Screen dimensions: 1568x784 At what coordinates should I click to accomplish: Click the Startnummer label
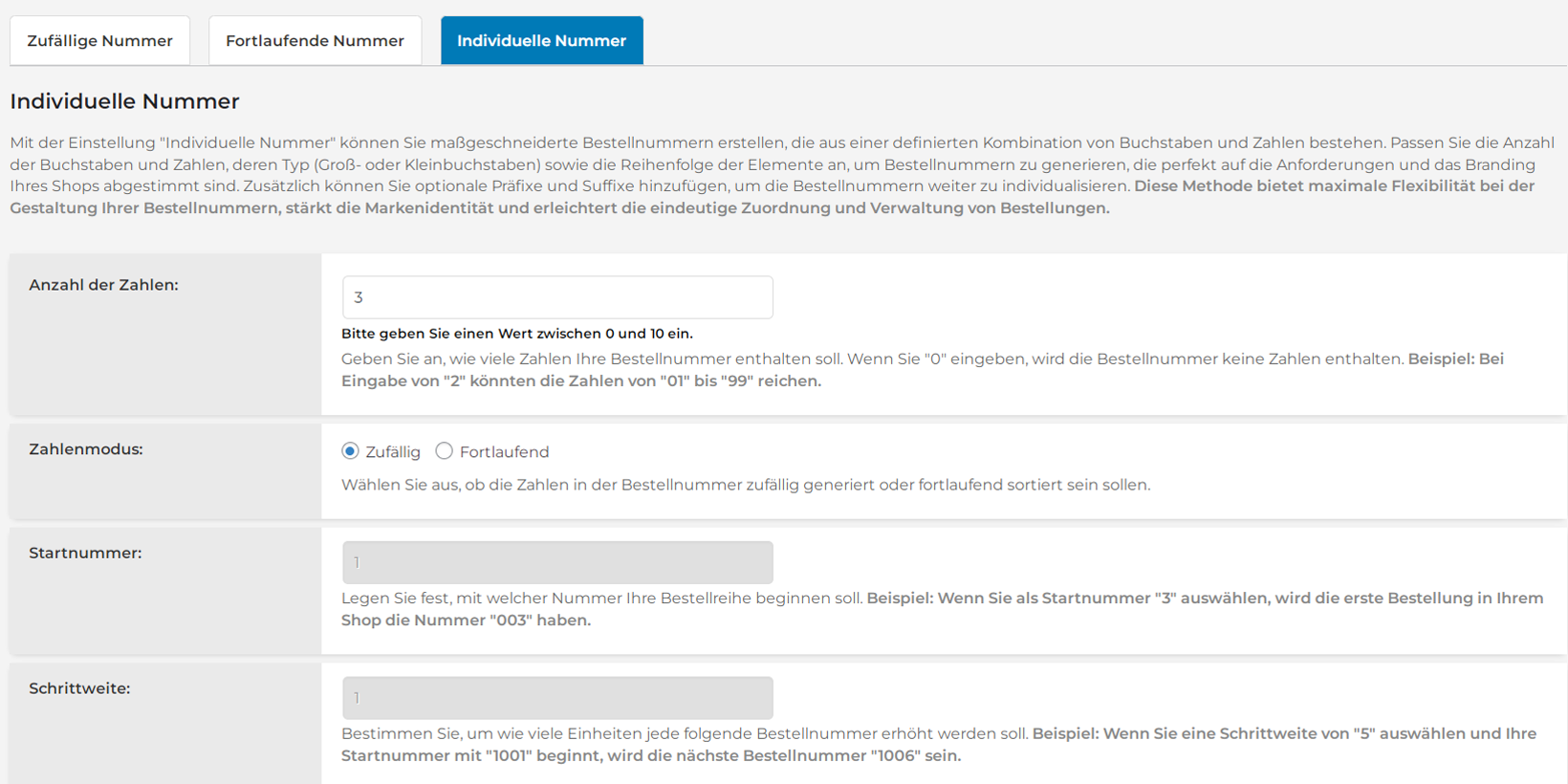[85, 553]
